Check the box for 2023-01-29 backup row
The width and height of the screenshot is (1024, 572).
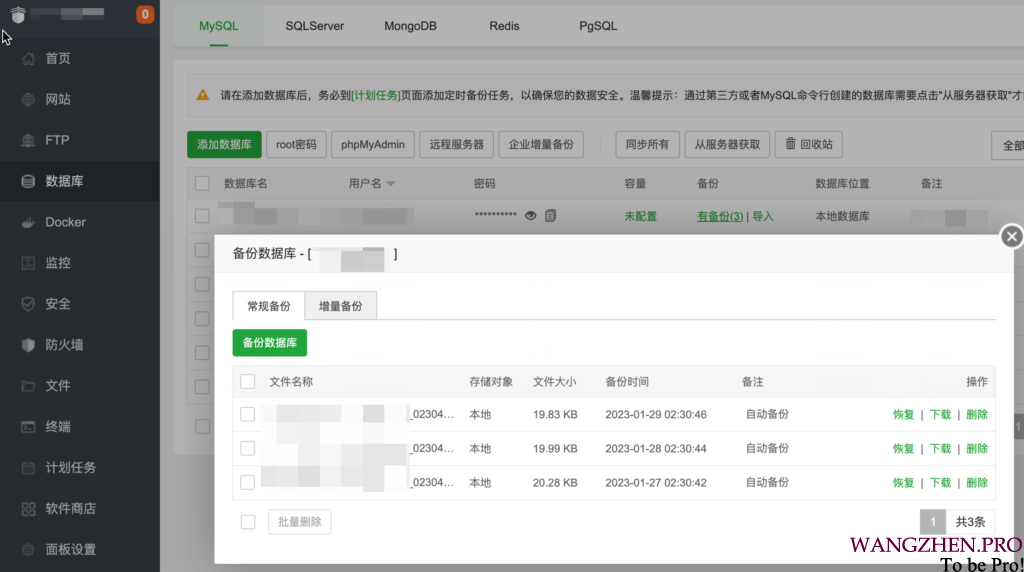pyautogui.click(x=248, y=414)
